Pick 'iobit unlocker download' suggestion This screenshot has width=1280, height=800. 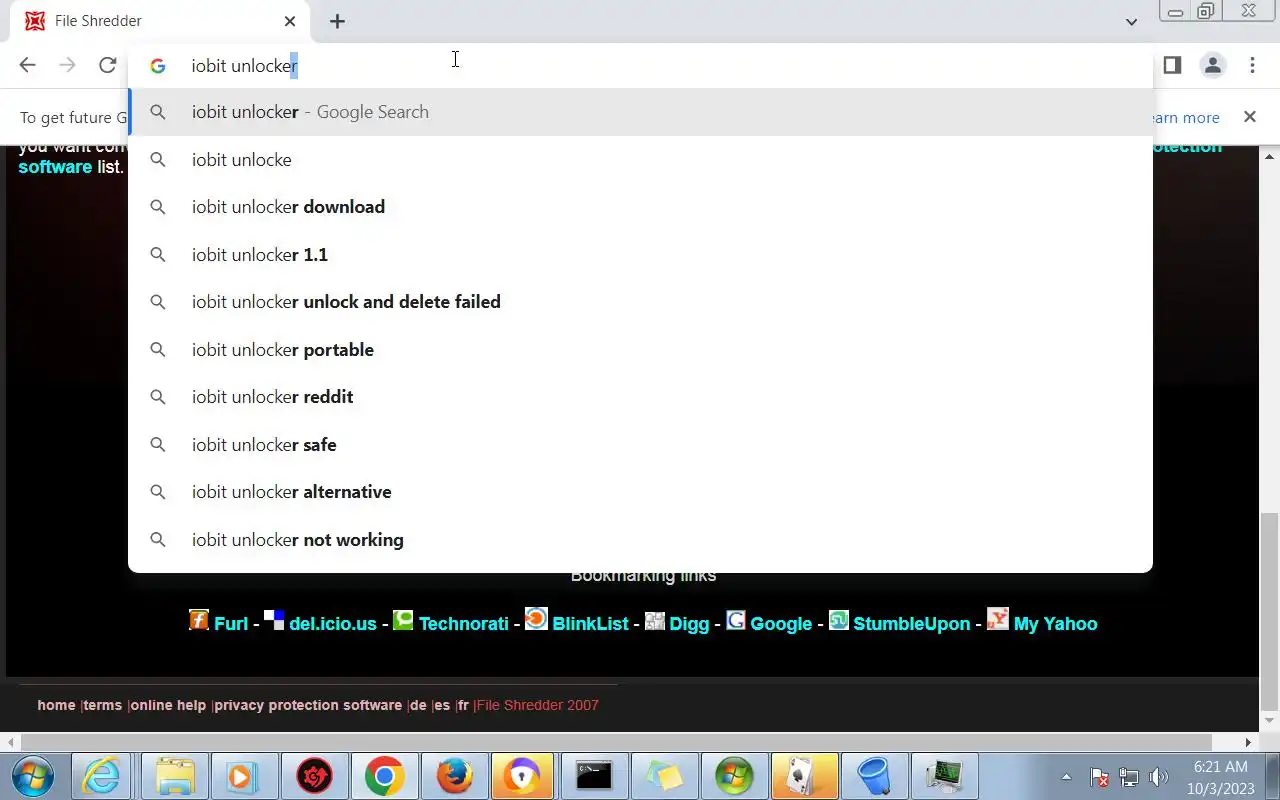[x=640, y=207]
